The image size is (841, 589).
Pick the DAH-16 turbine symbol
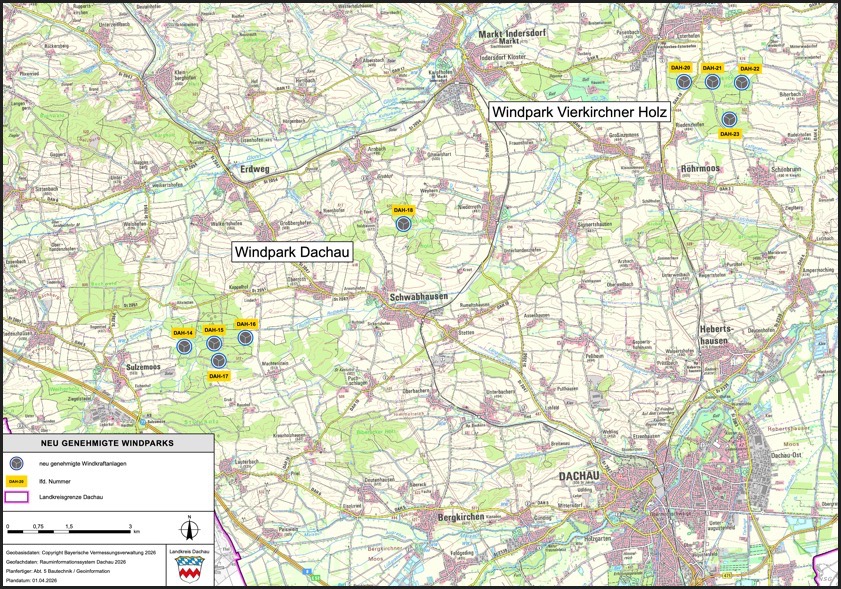[x=245, y=338]
